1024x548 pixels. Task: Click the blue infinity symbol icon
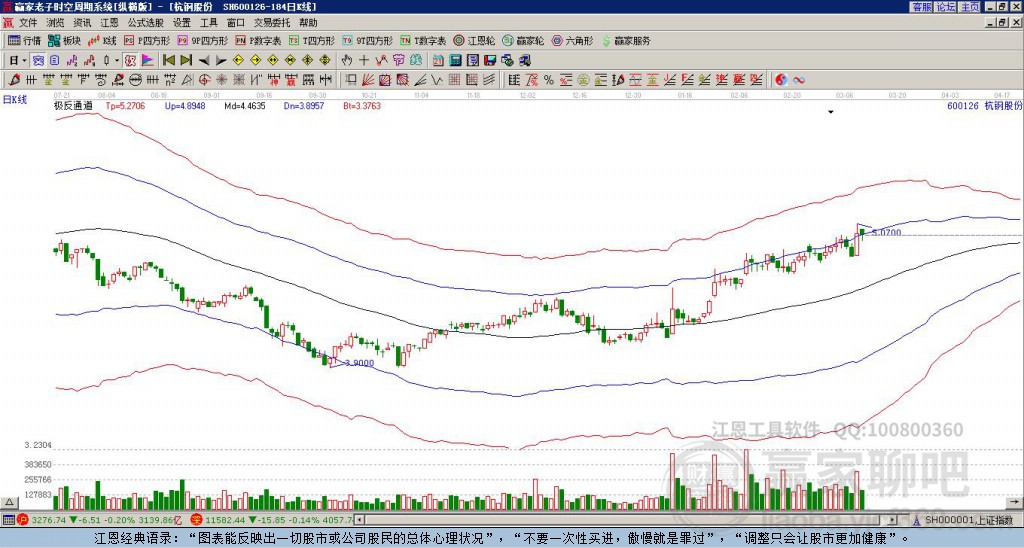[798, 80]
